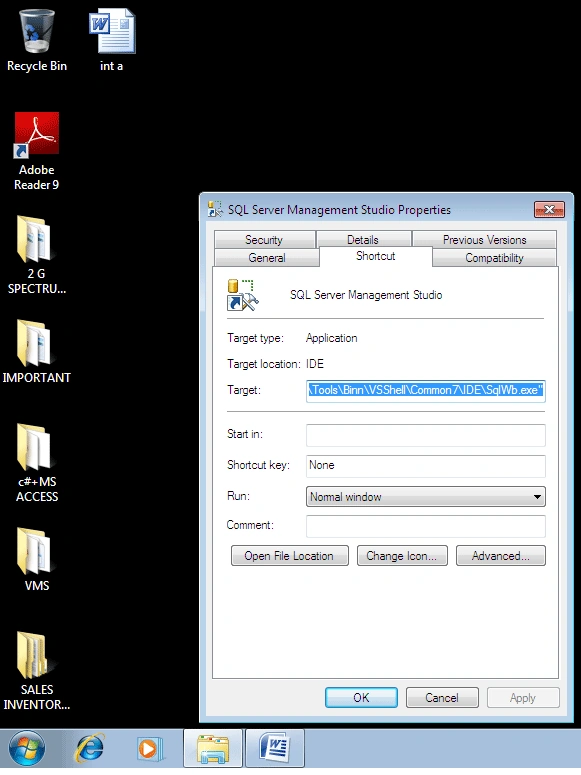Switch to Word via taskbar button
Viewport: 581px width, 775px height.
pyautogui.click(x=275, y=748)
